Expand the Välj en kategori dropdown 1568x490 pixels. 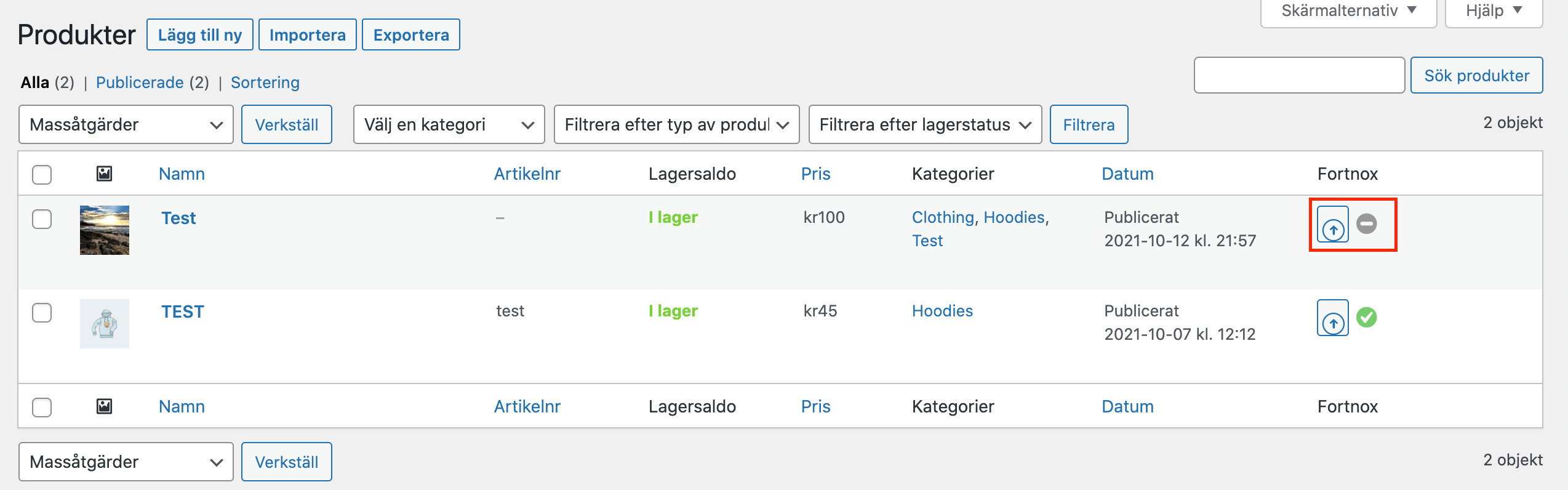pyautogui.click(x=449, y=124)
